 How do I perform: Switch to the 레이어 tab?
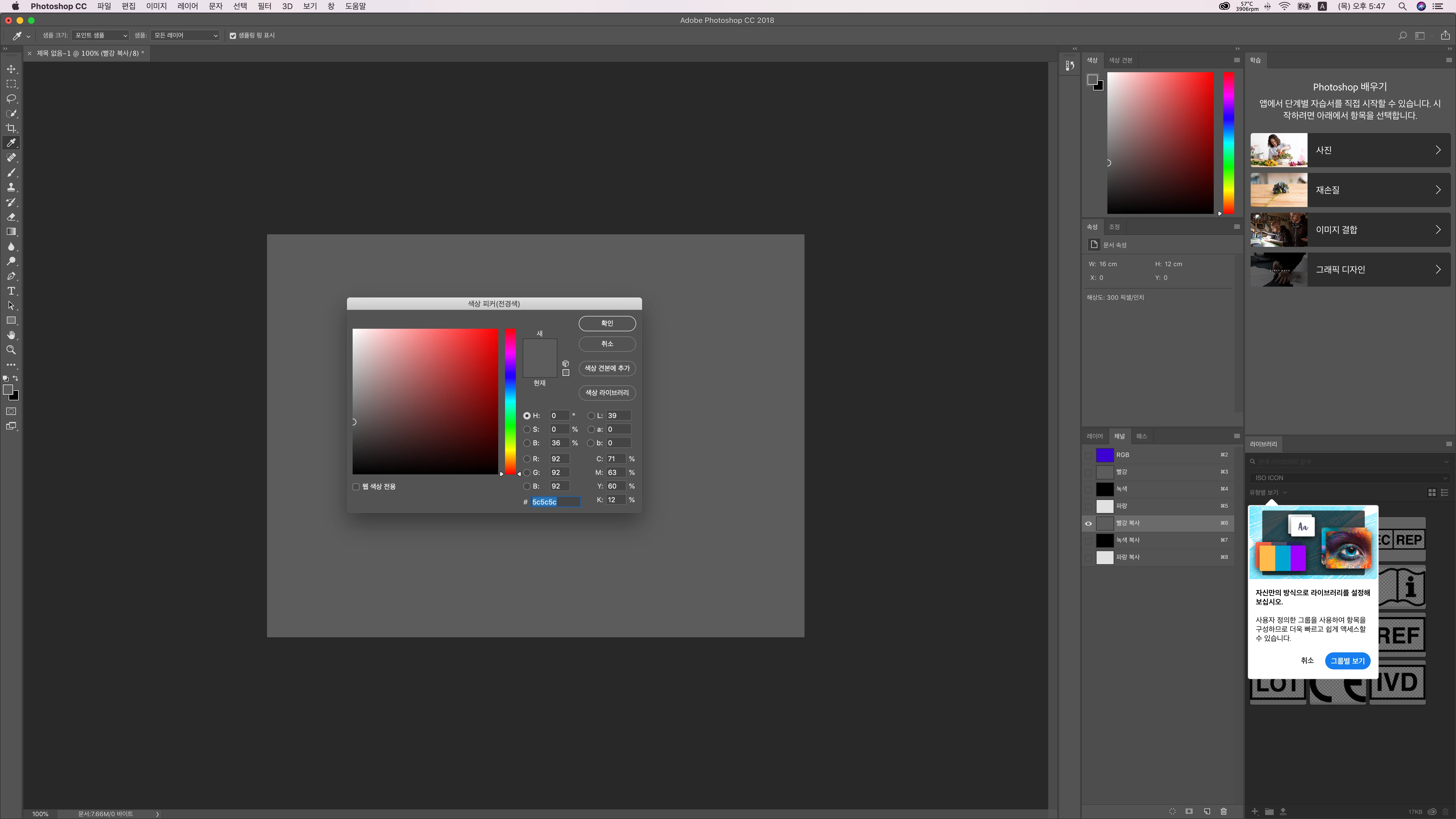click(1094, 436)
